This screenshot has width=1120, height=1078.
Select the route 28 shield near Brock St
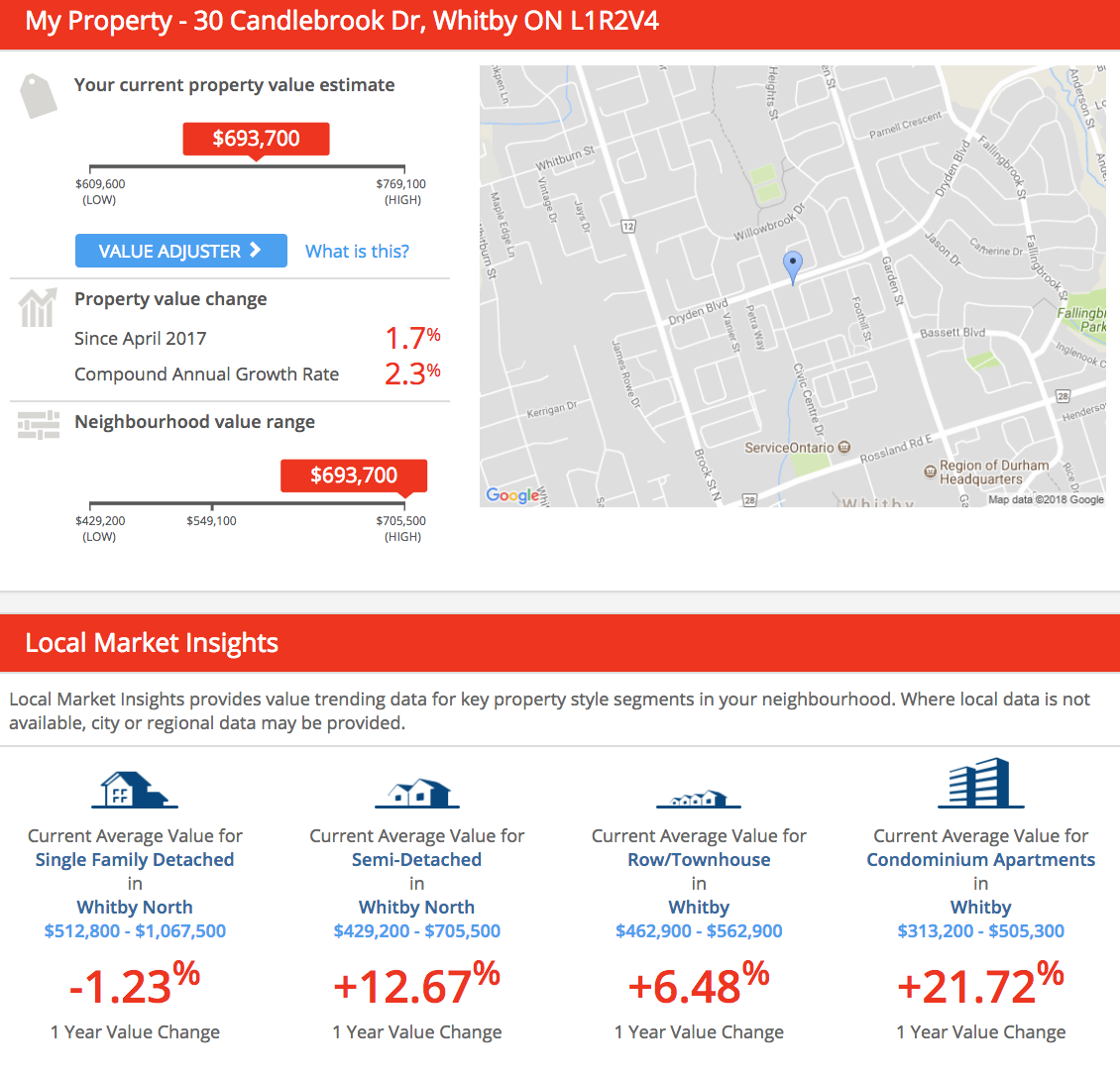[749, 500]
